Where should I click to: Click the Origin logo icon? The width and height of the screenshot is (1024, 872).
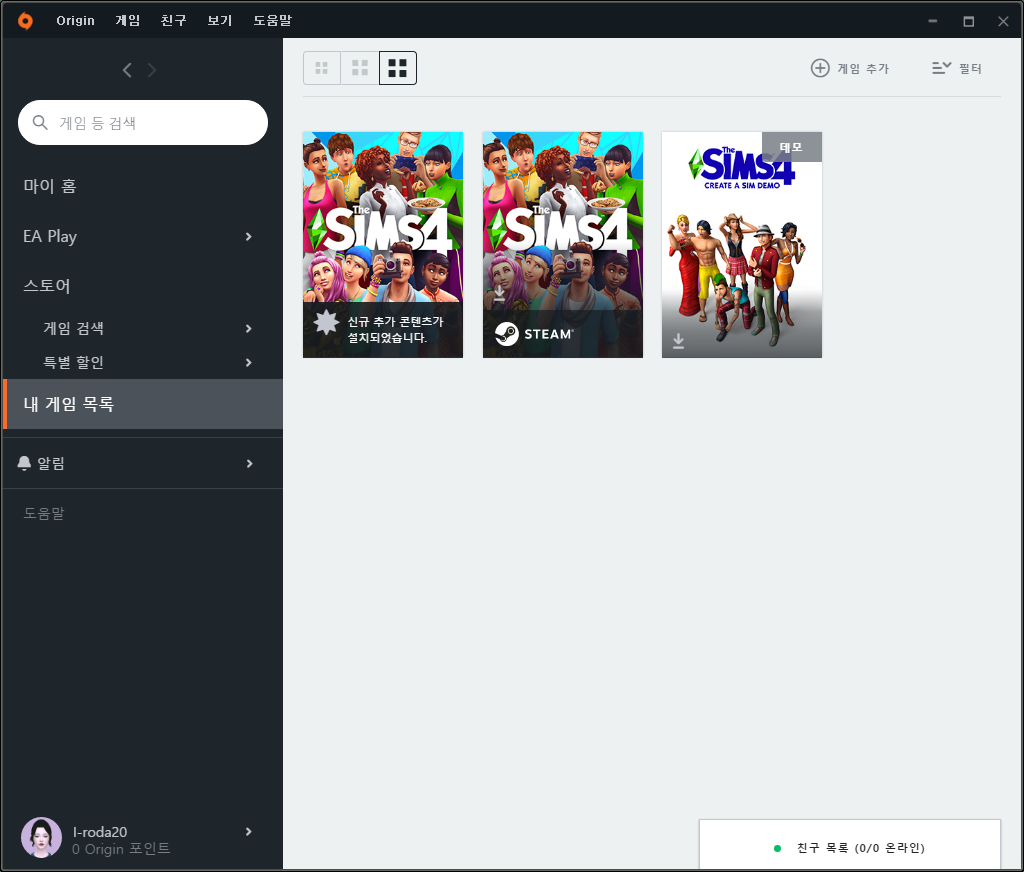(25, 21)
